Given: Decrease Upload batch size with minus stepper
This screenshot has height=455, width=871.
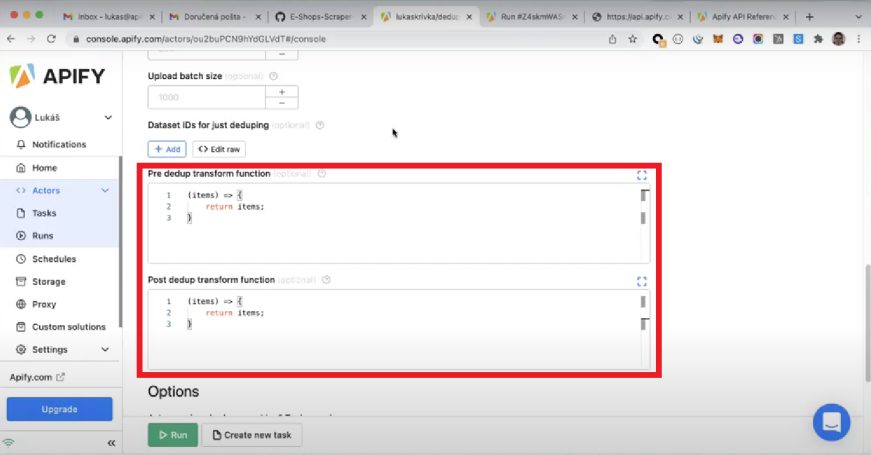Looking at the screenshot, I should [282, 103].
